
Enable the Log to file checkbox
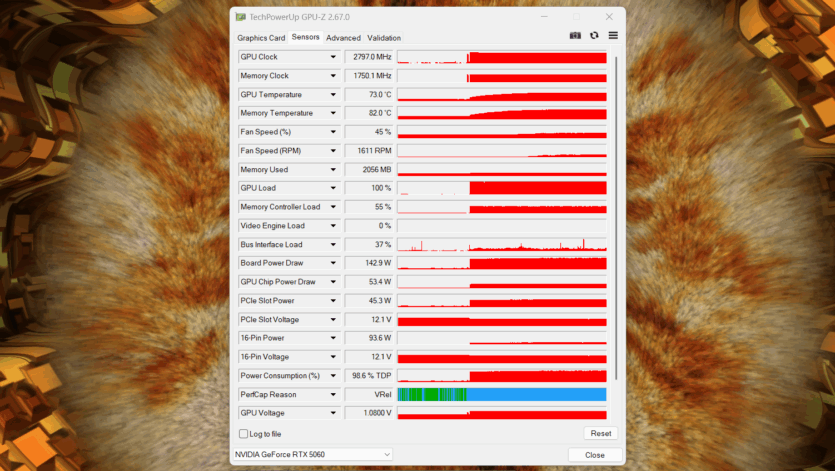[244, 434]
